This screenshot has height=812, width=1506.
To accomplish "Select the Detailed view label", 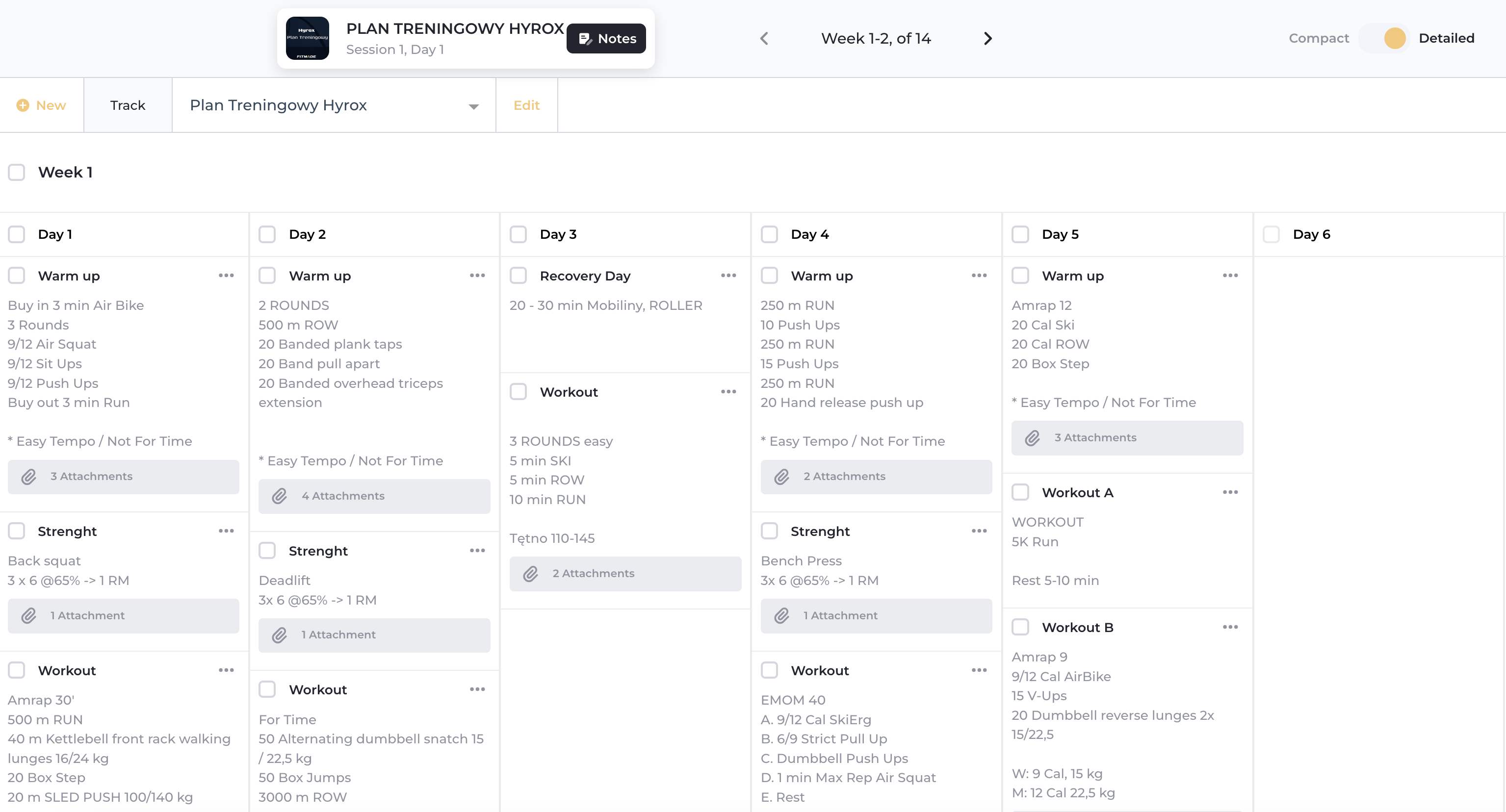I will pos(1446,39).
